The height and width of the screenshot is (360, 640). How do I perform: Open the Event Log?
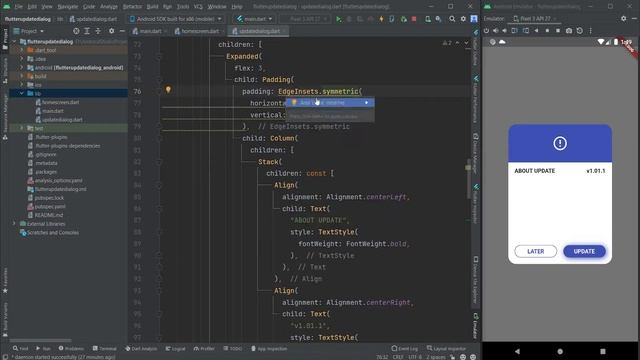(x=404, y=349)
